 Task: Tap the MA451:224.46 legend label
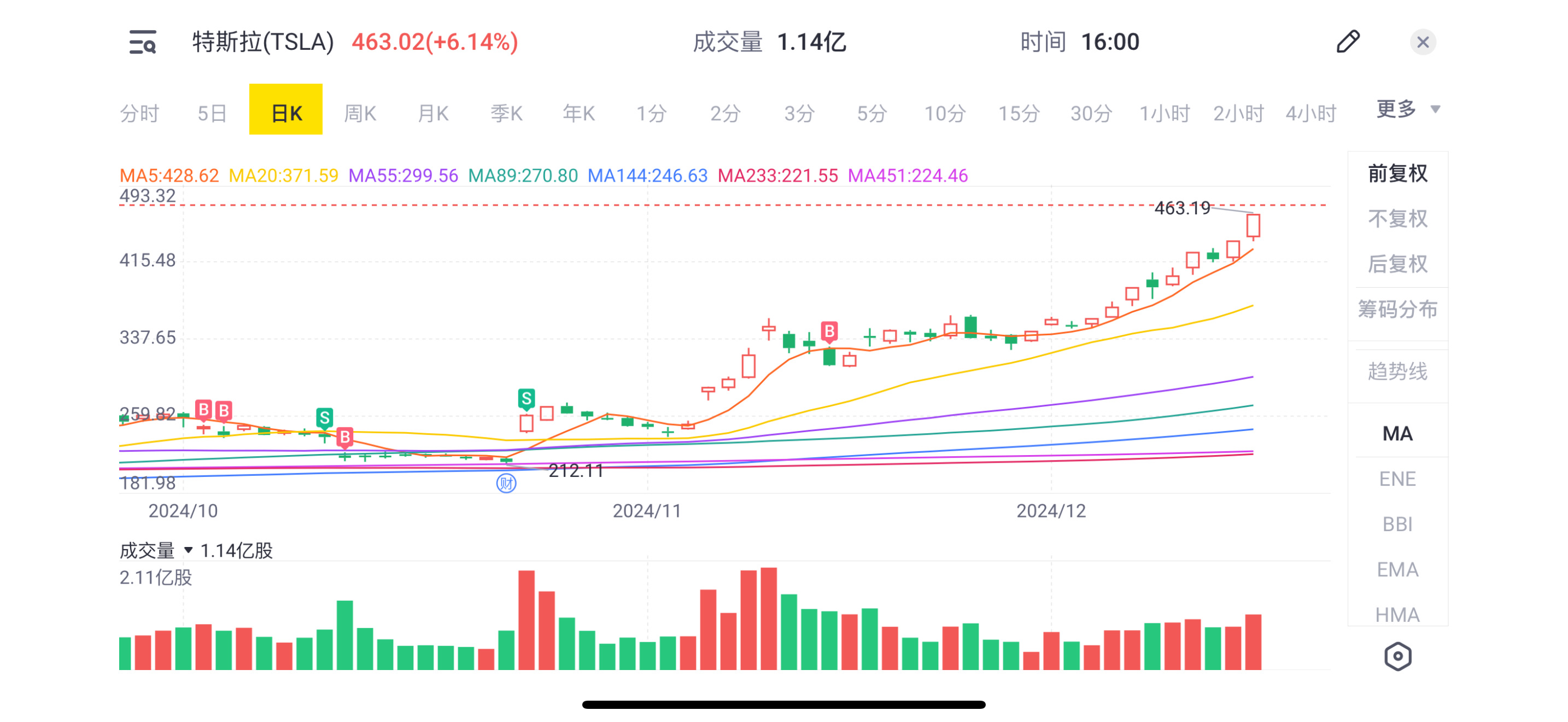(x=908, y=176)
